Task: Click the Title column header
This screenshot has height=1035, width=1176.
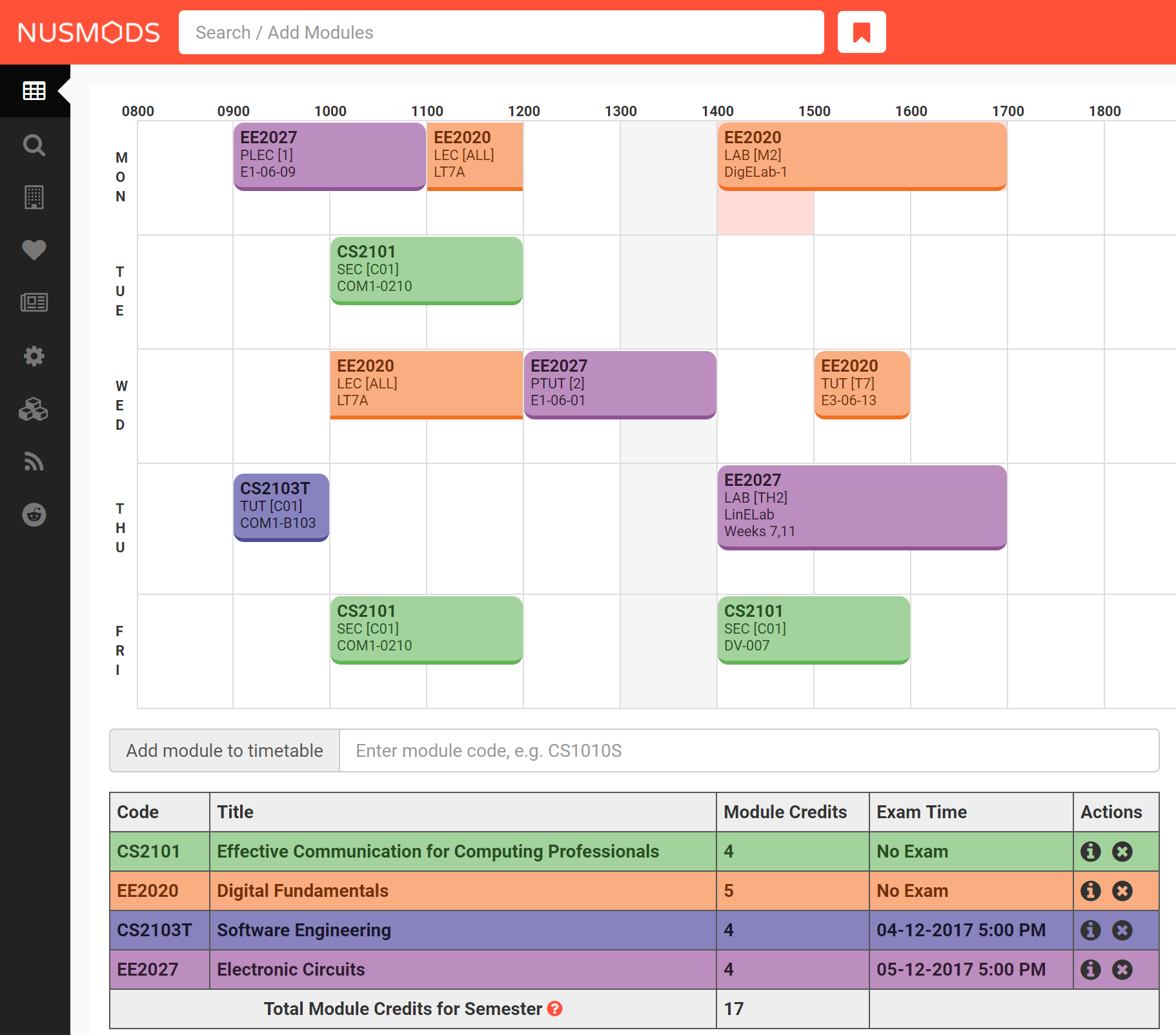Action: point(235,812)
